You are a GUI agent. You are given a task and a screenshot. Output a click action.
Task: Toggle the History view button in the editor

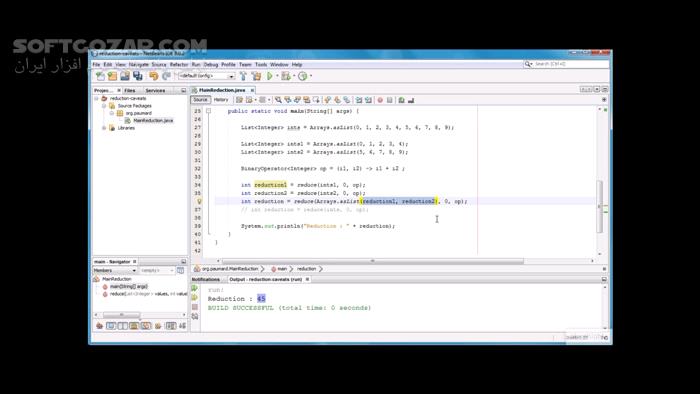tap(221, 100)
